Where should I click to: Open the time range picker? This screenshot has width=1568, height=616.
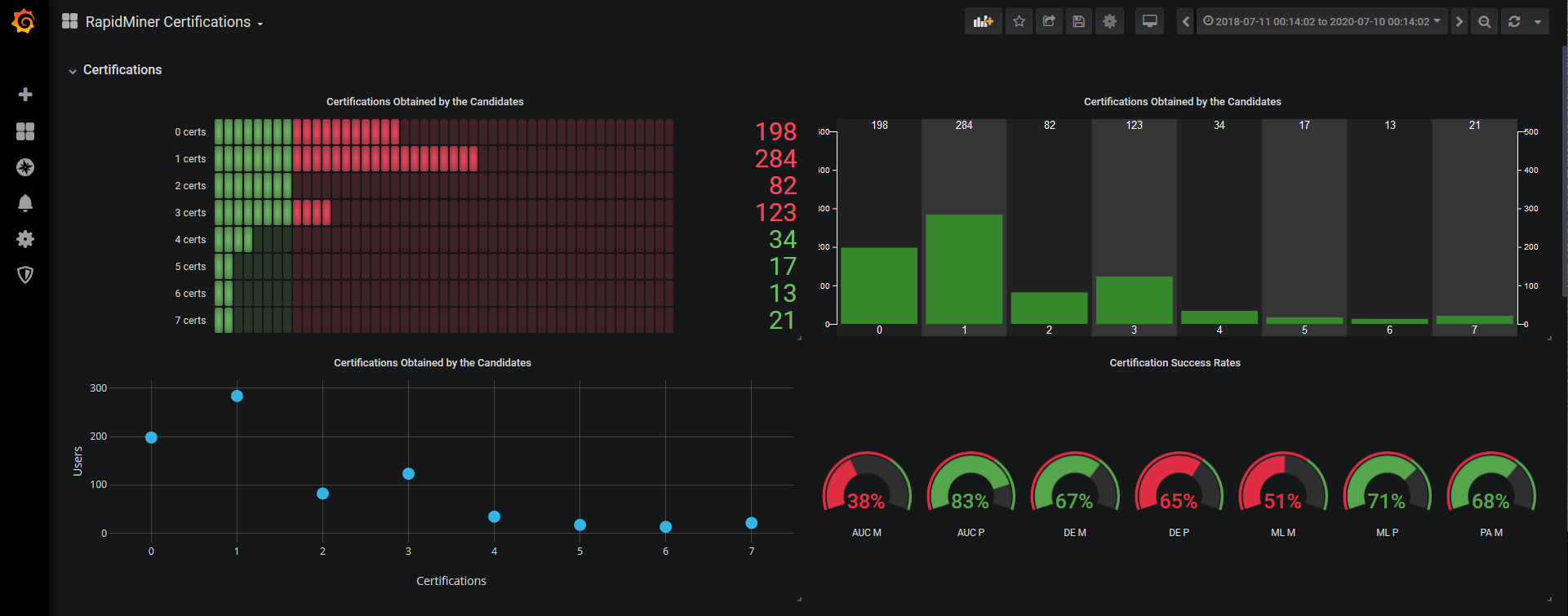[x=1321, y=22]
